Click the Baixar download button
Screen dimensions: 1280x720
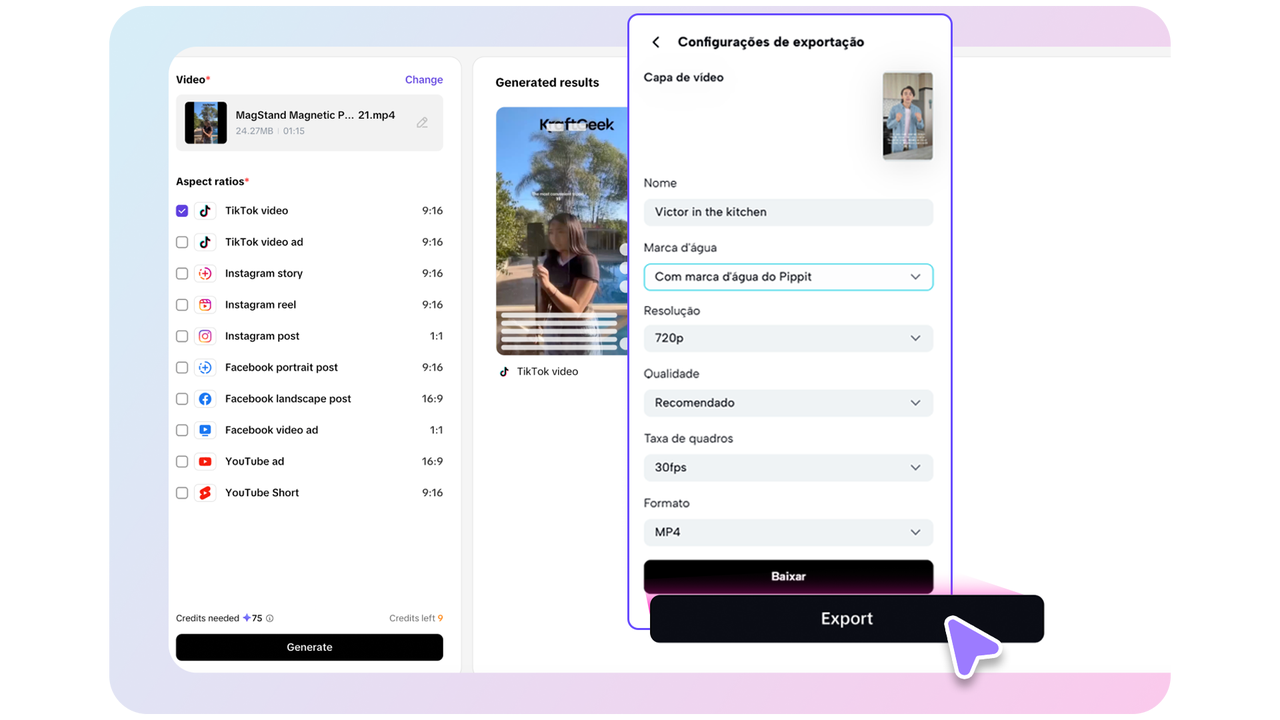788,576
